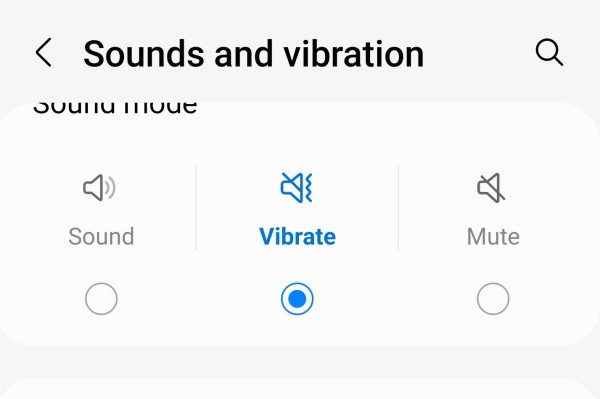Tap the gray gap below Sound mode card

click(x=300, y=362)
